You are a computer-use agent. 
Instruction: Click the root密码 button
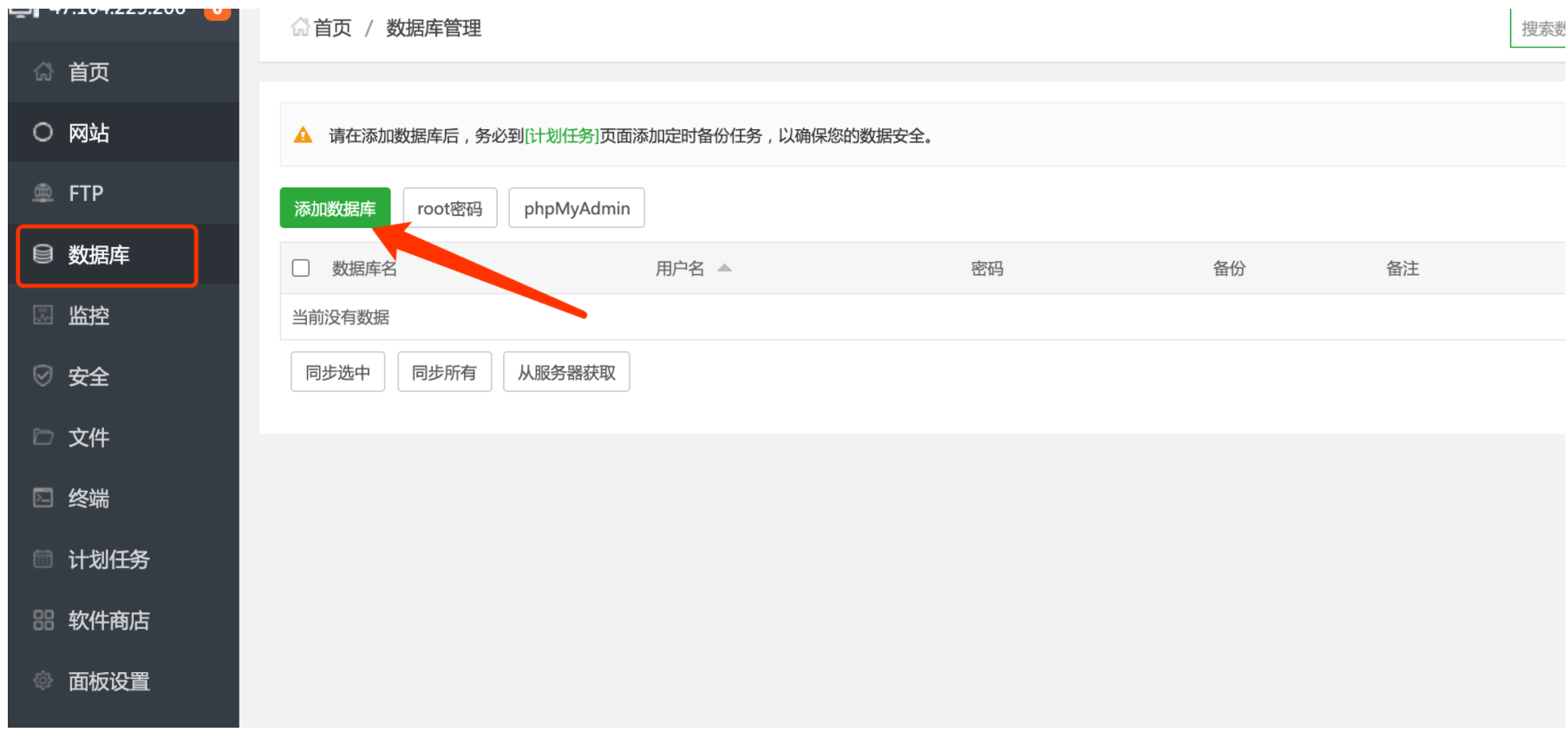[x=450, y=208]
